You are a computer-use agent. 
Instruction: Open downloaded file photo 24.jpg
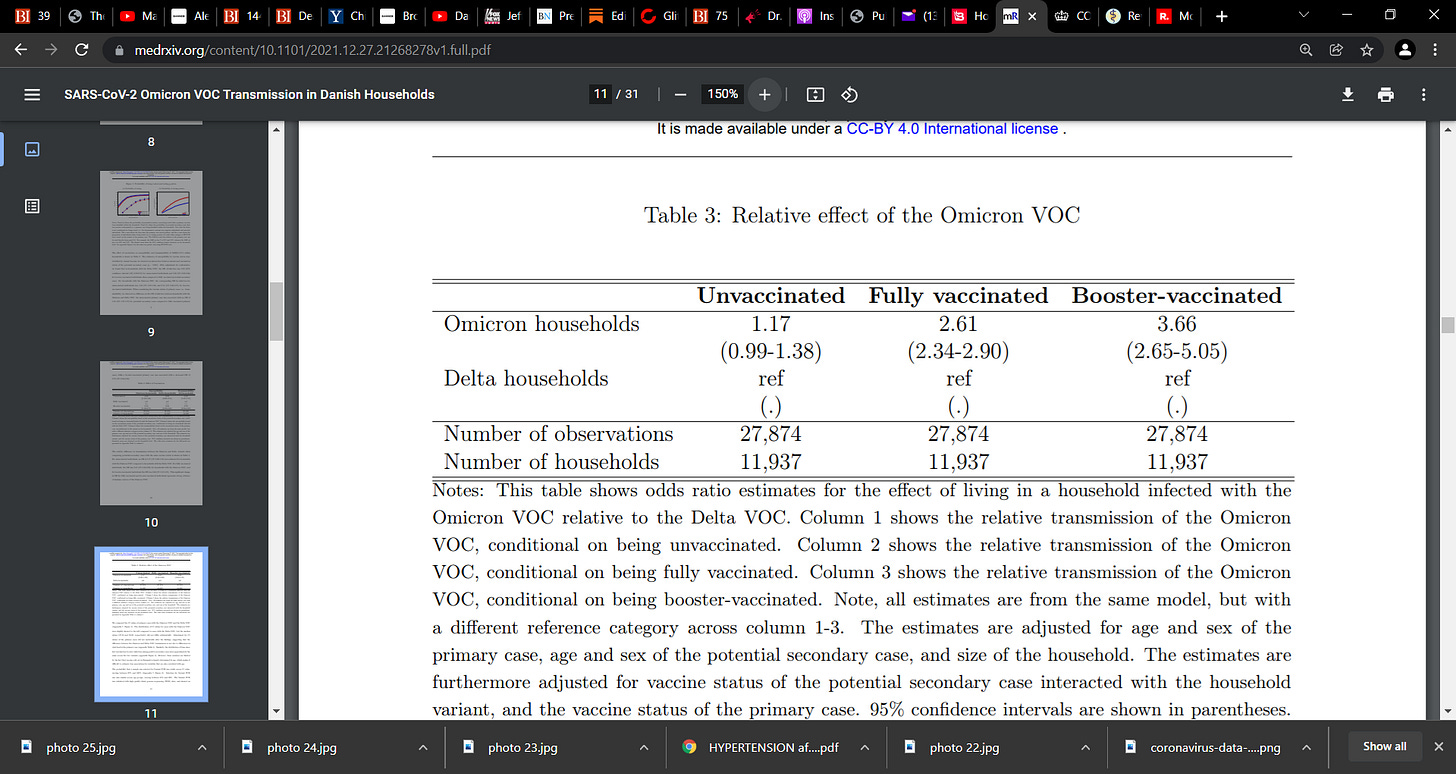[300, 747]
